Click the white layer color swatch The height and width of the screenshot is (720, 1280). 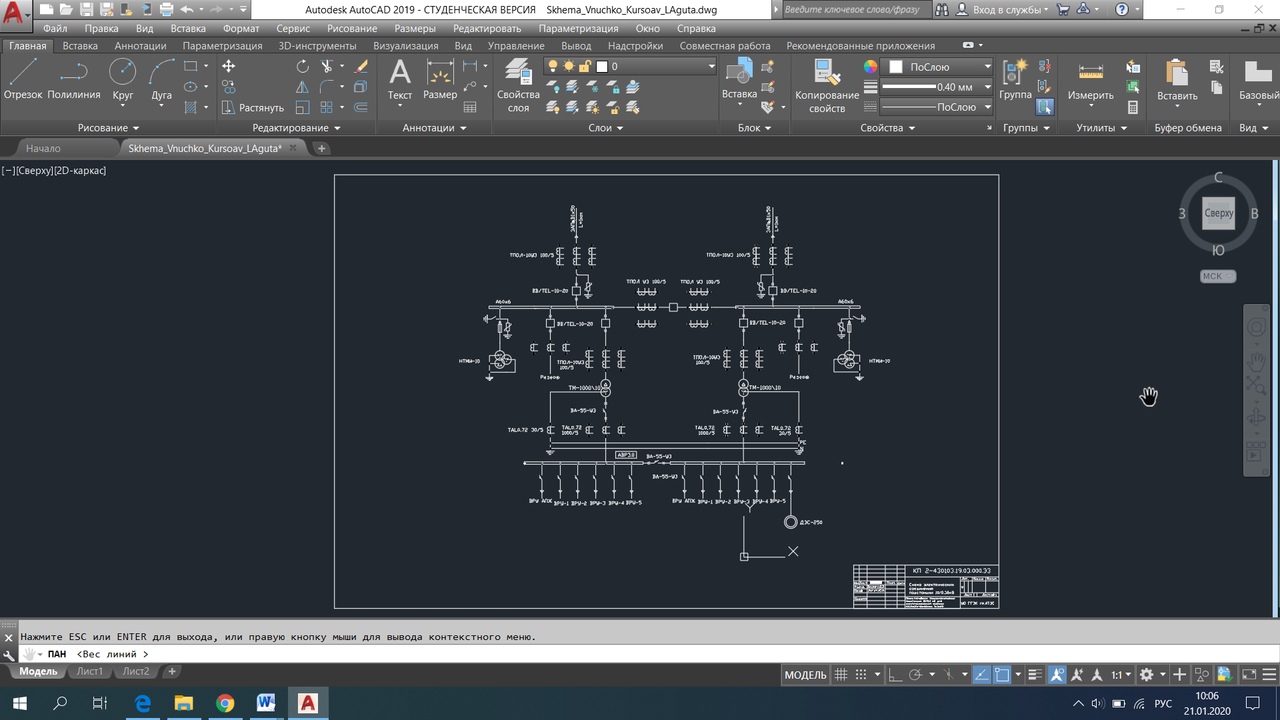602,66
